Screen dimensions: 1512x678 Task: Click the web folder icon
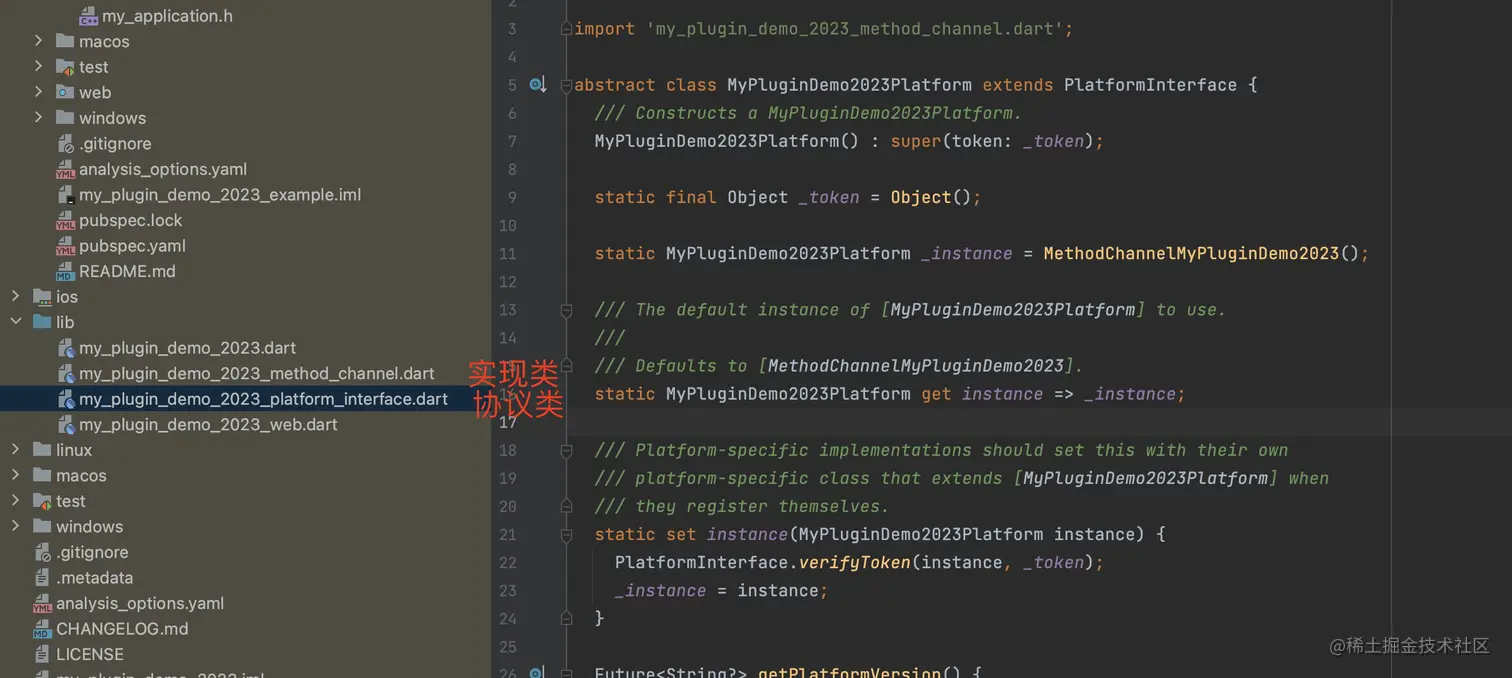click(65, 92)
